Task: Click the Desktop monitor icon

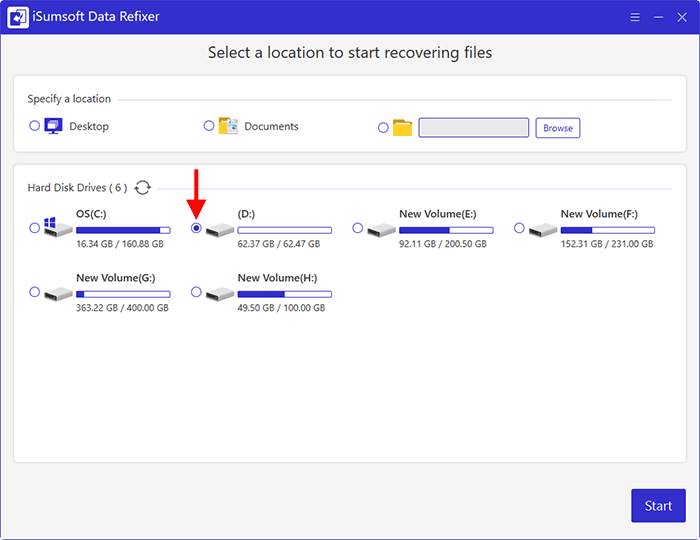Action: point(55,126)
